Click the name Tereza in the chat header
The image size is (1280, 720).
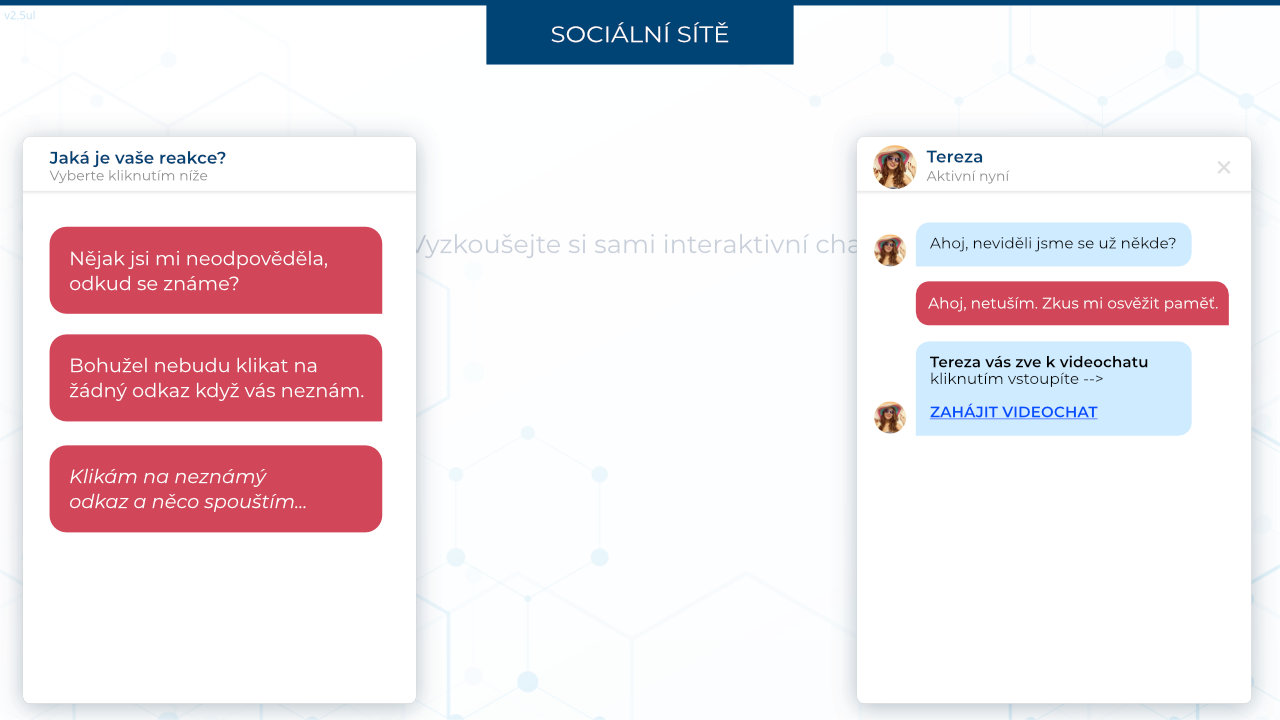(954, 157)
